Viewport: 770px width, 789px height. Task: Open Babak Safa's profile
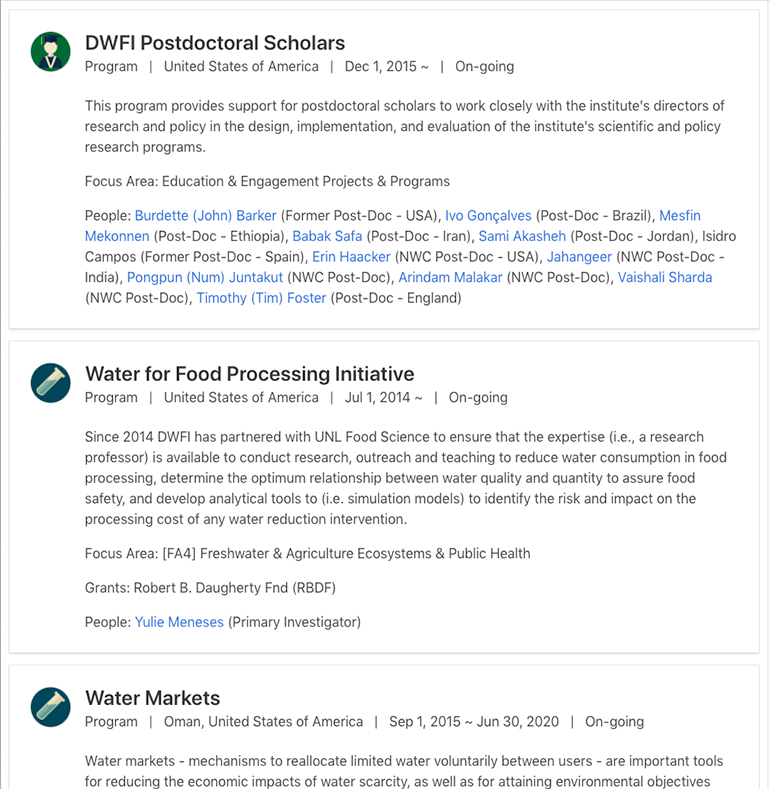point(327,236)
